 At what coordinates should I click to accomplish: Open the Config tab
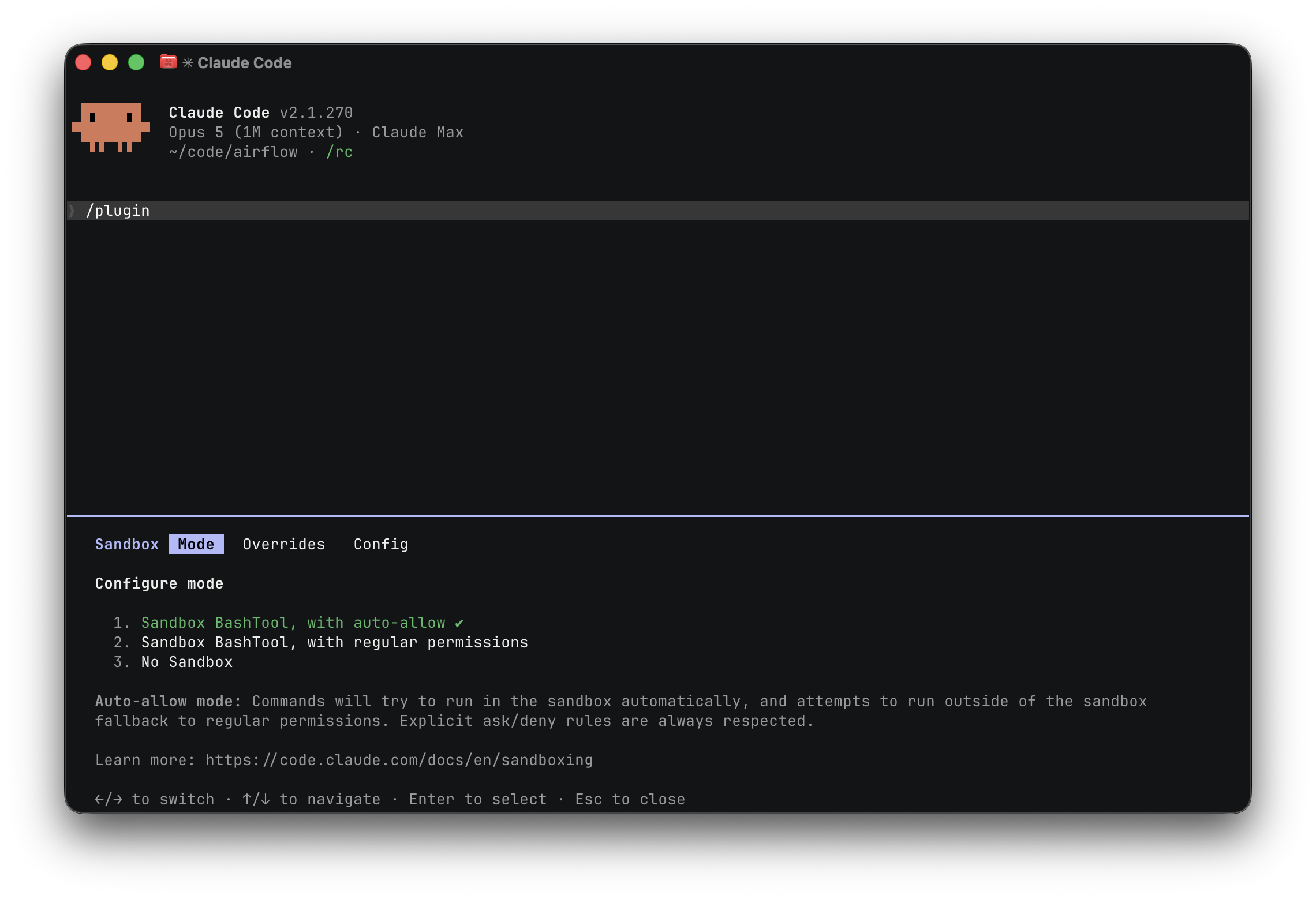(x=381, y=544)
